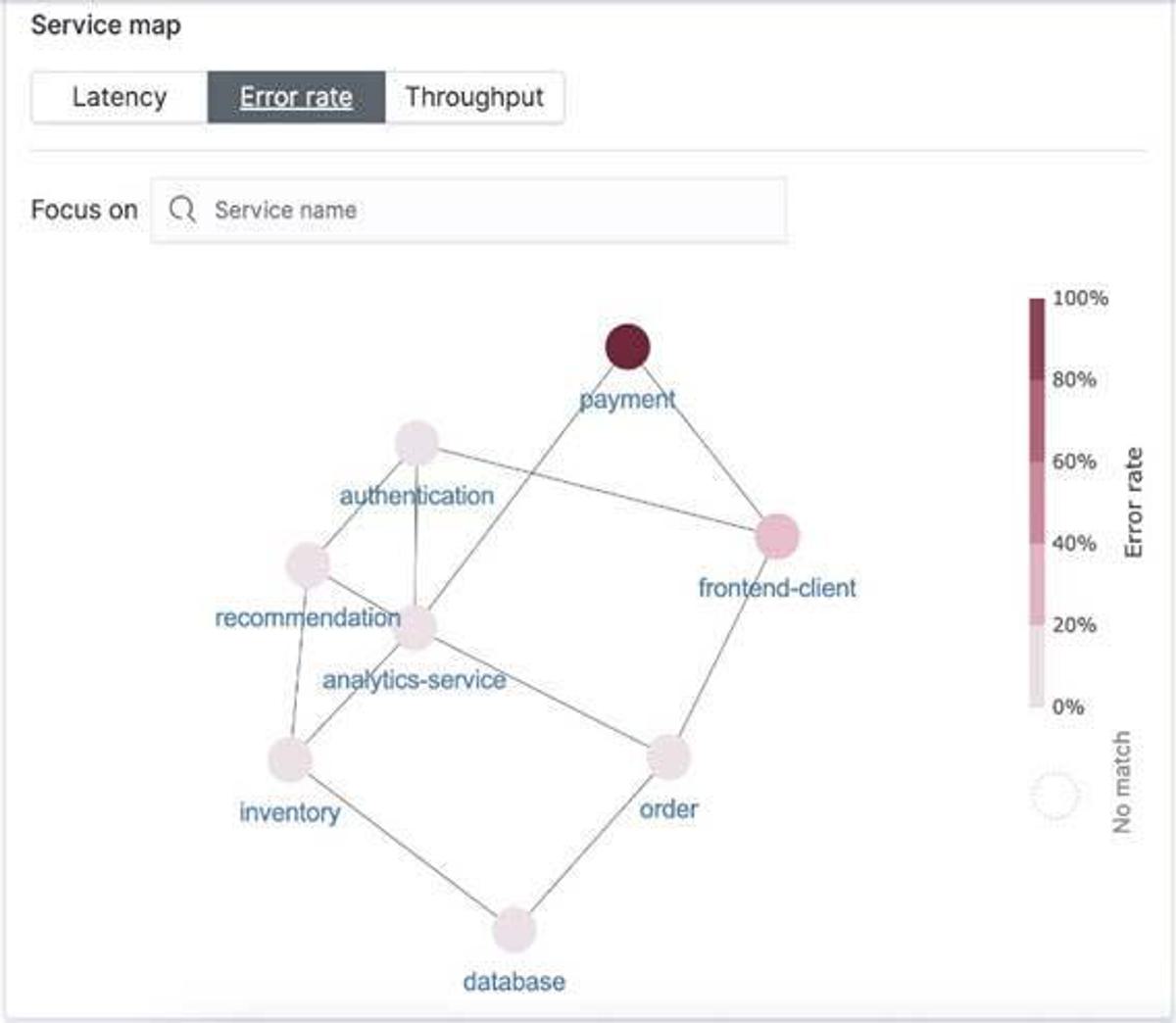Select the authentication service node
The width and height of the screenshot is (1176, 1023).
click(x=416, y=443)
